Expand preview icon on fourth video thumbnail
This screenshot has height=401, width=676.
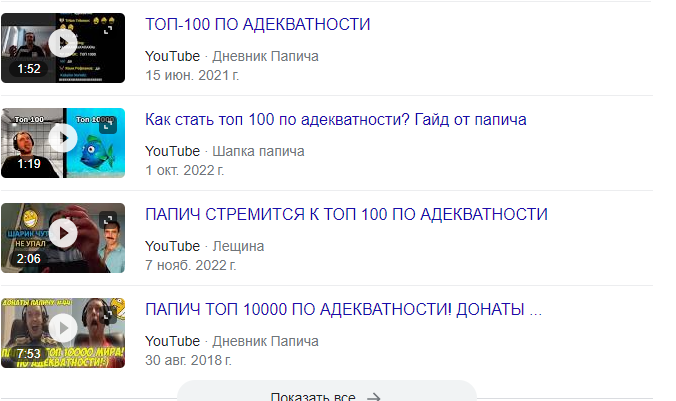pyautogui.click(x=108, y=316)
